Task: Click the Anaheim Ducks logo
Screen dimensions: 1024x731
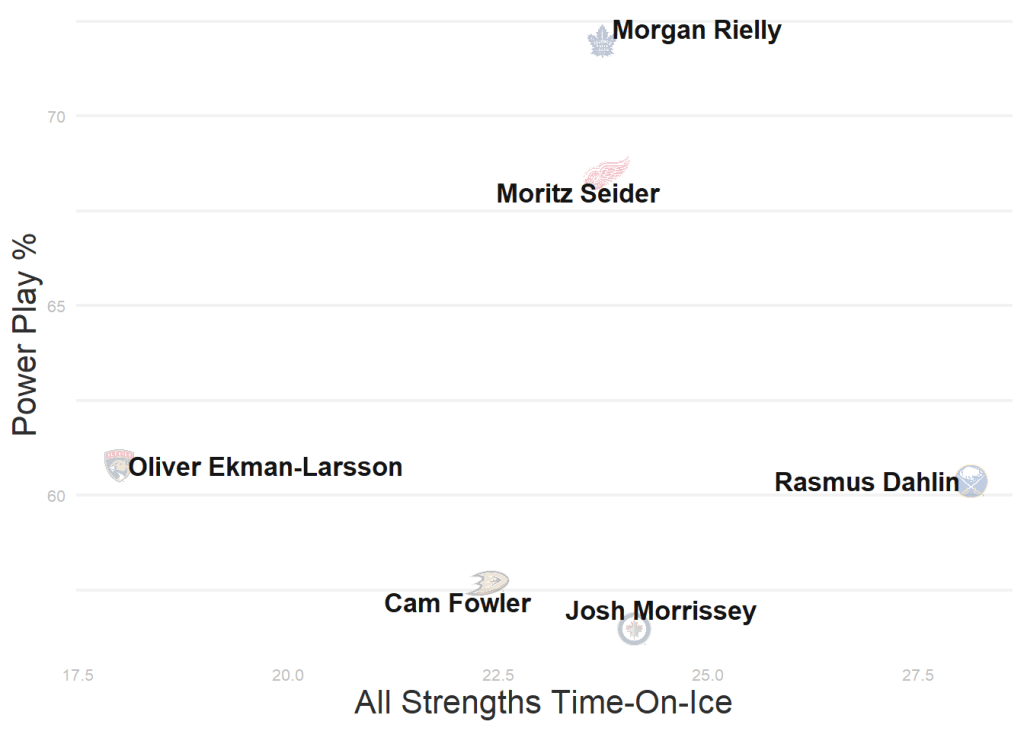Action: point(490,581)
